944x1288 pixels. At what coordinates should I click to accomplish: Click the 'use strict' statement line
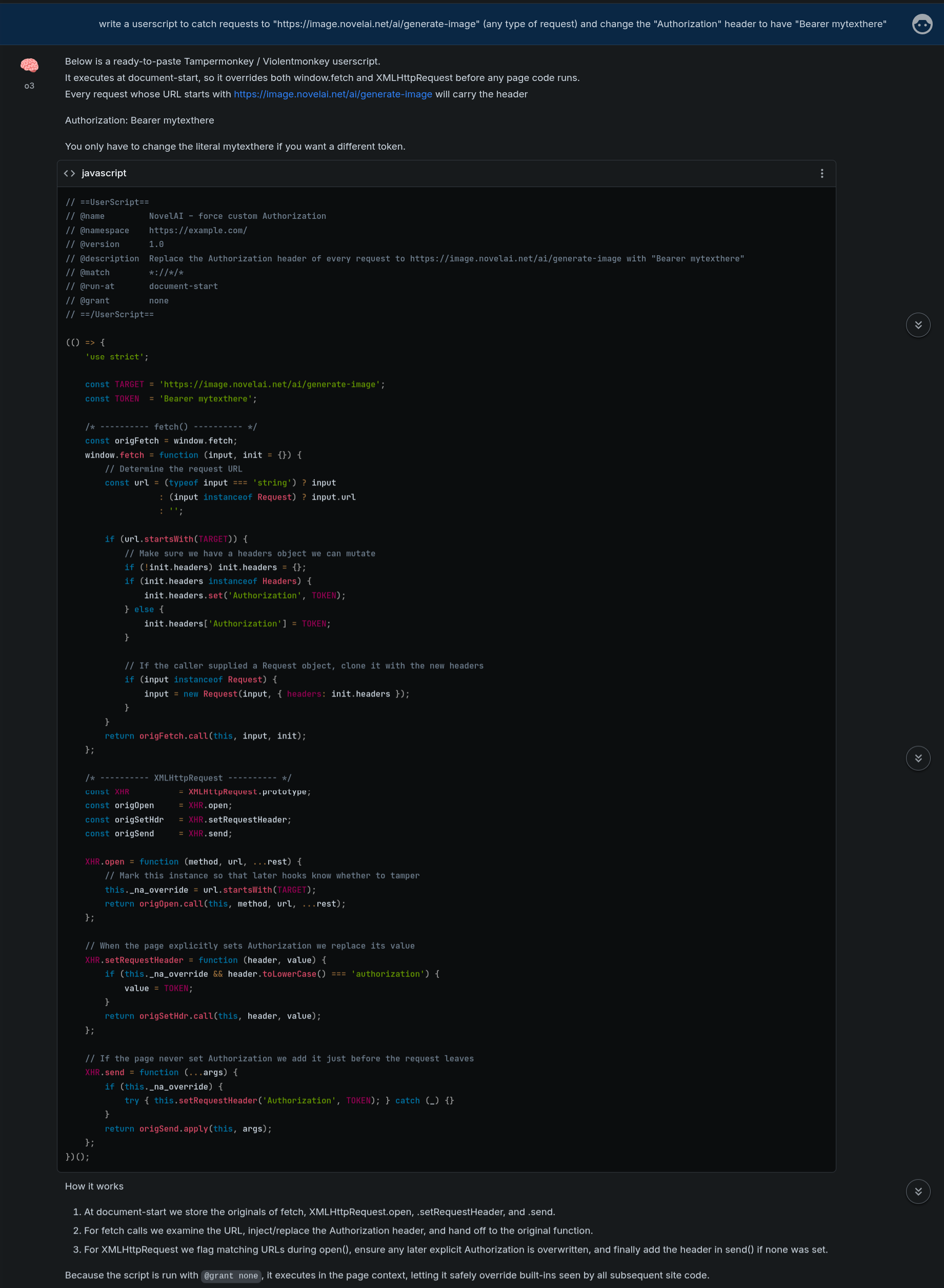click(116, 357)
